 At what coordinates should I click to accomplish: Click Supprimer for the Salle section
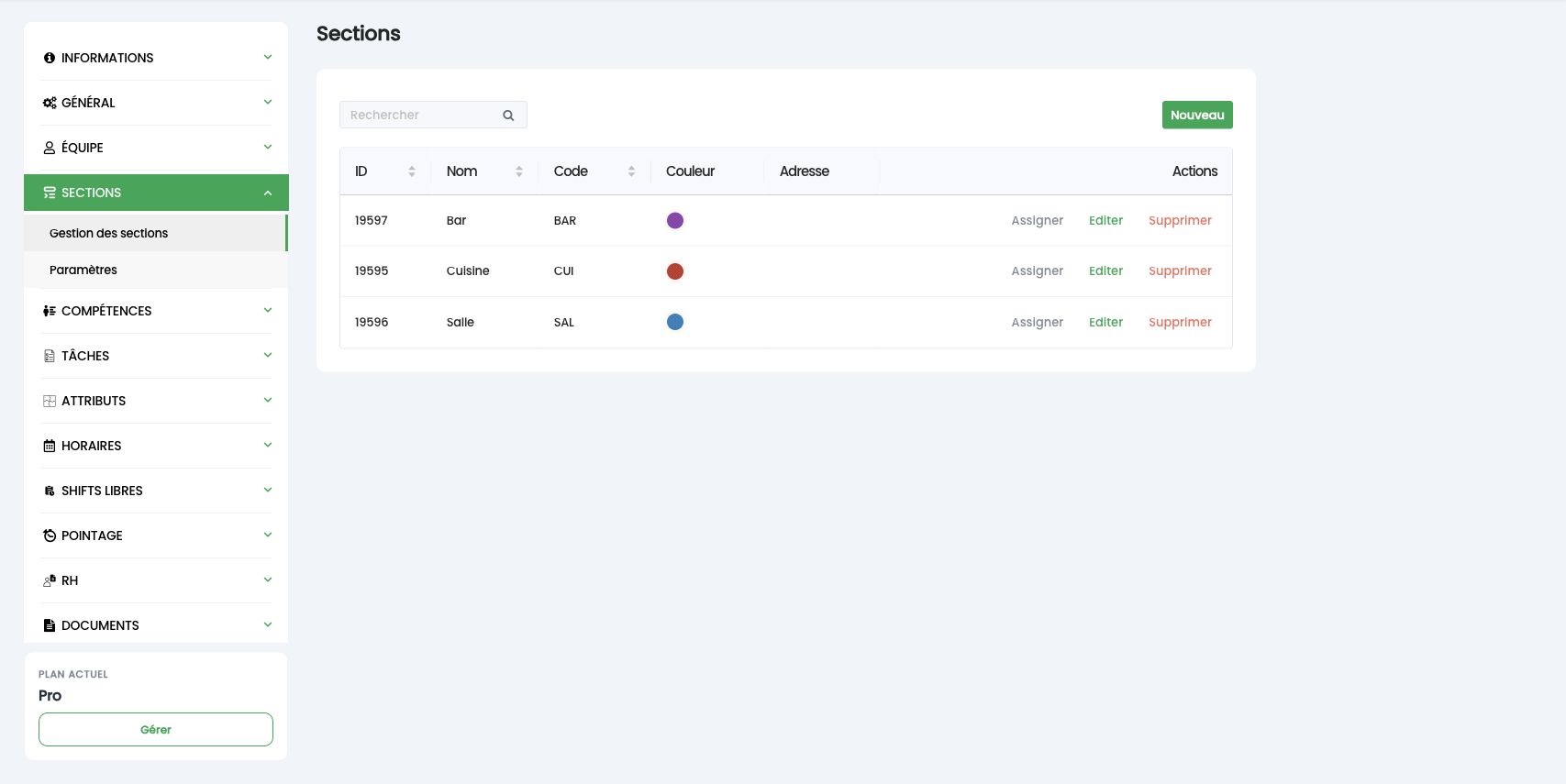tap(1180, 322)
